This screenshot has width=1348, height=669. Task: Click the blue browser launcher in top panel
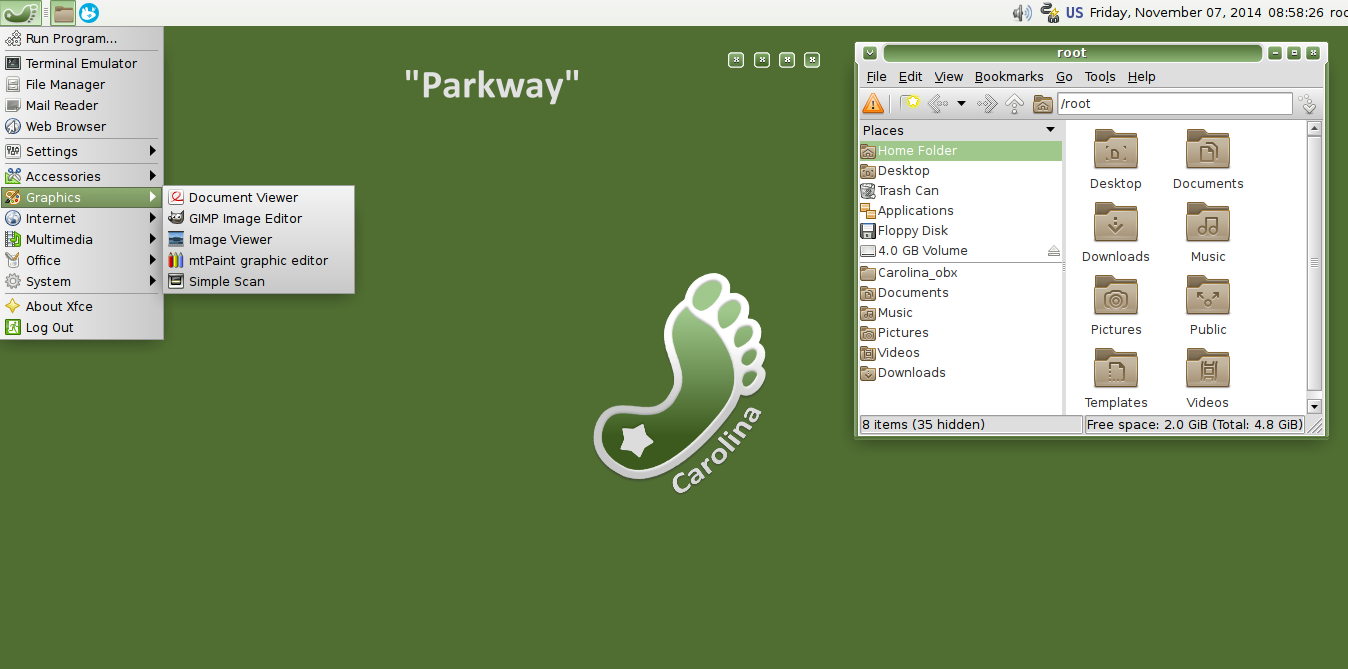[89, 13]
